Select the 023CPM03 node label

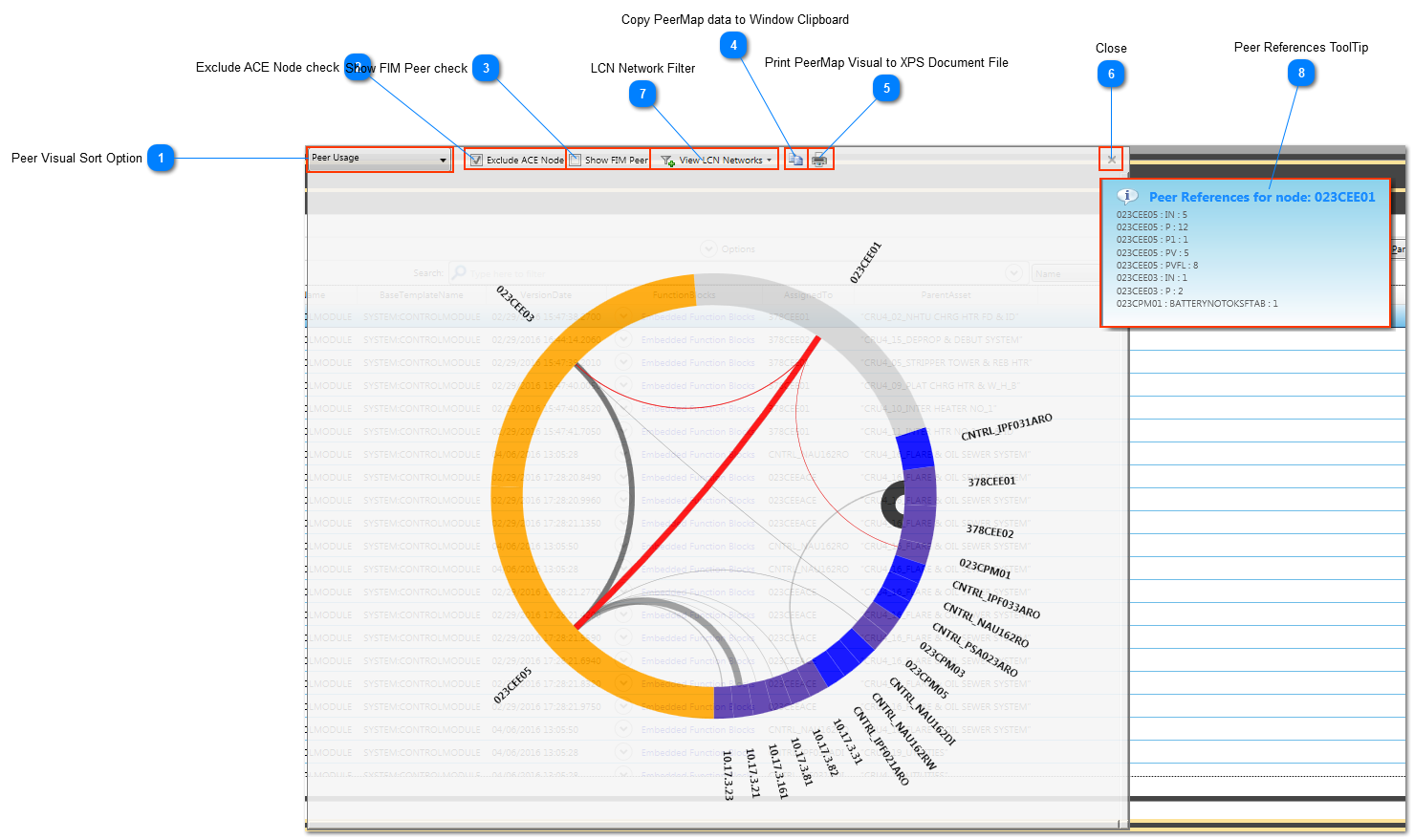pyautogui.click(x=943, y=659)
